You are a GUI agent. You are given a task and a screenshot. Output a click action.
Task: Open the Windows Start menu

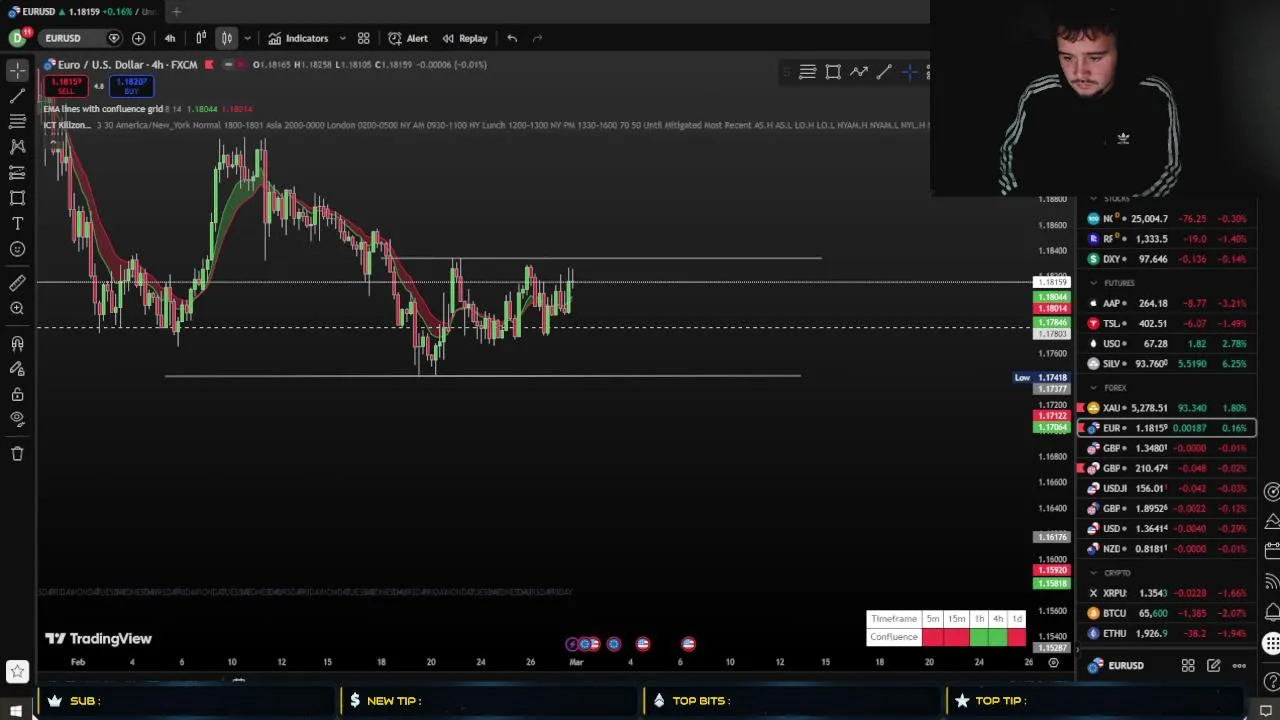click(16, 711)
